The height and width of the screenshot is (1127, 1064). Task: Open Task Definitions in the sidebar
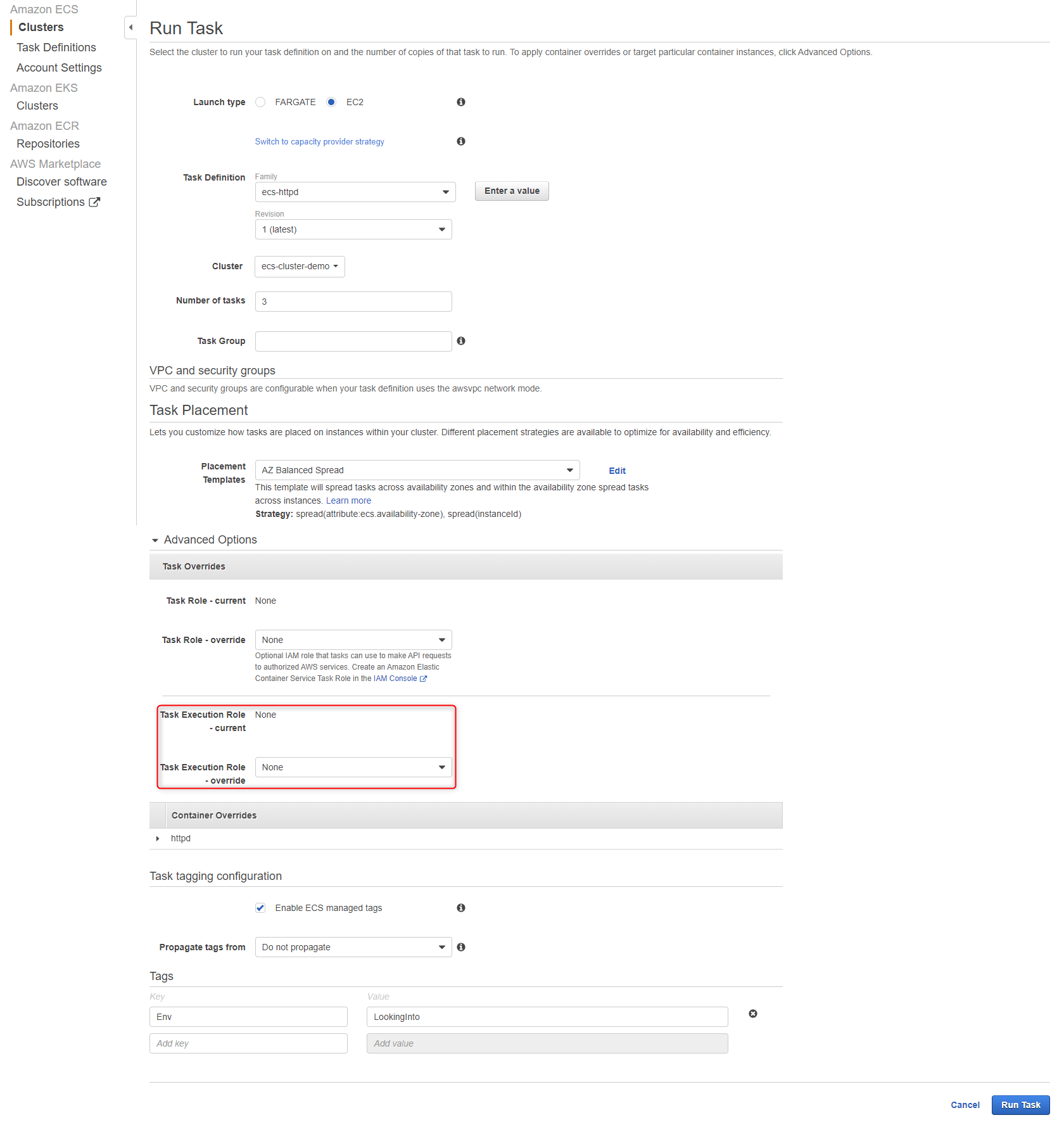pos(56,47)
